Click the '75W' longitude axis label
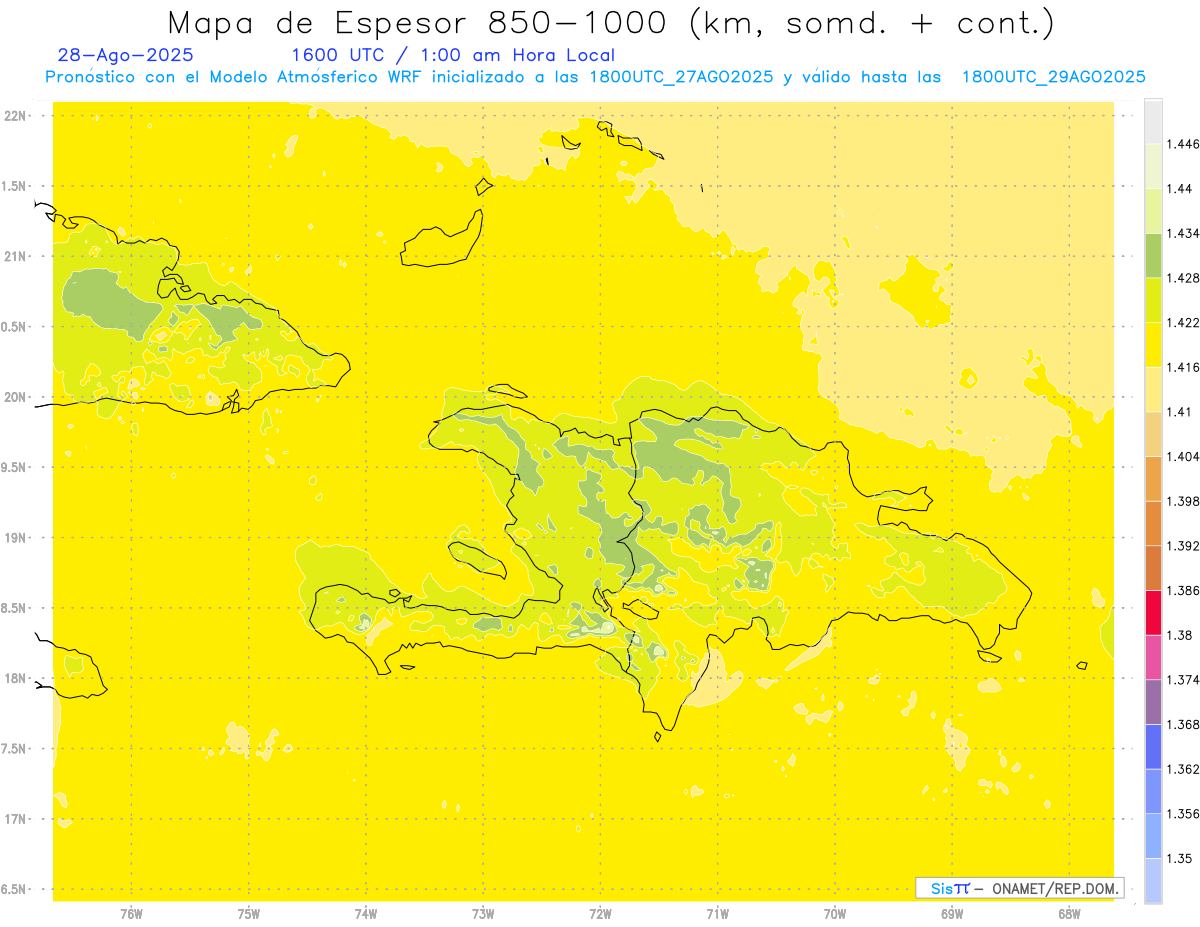Viewport: 1200px width, 927px height. tap(248, 914)
